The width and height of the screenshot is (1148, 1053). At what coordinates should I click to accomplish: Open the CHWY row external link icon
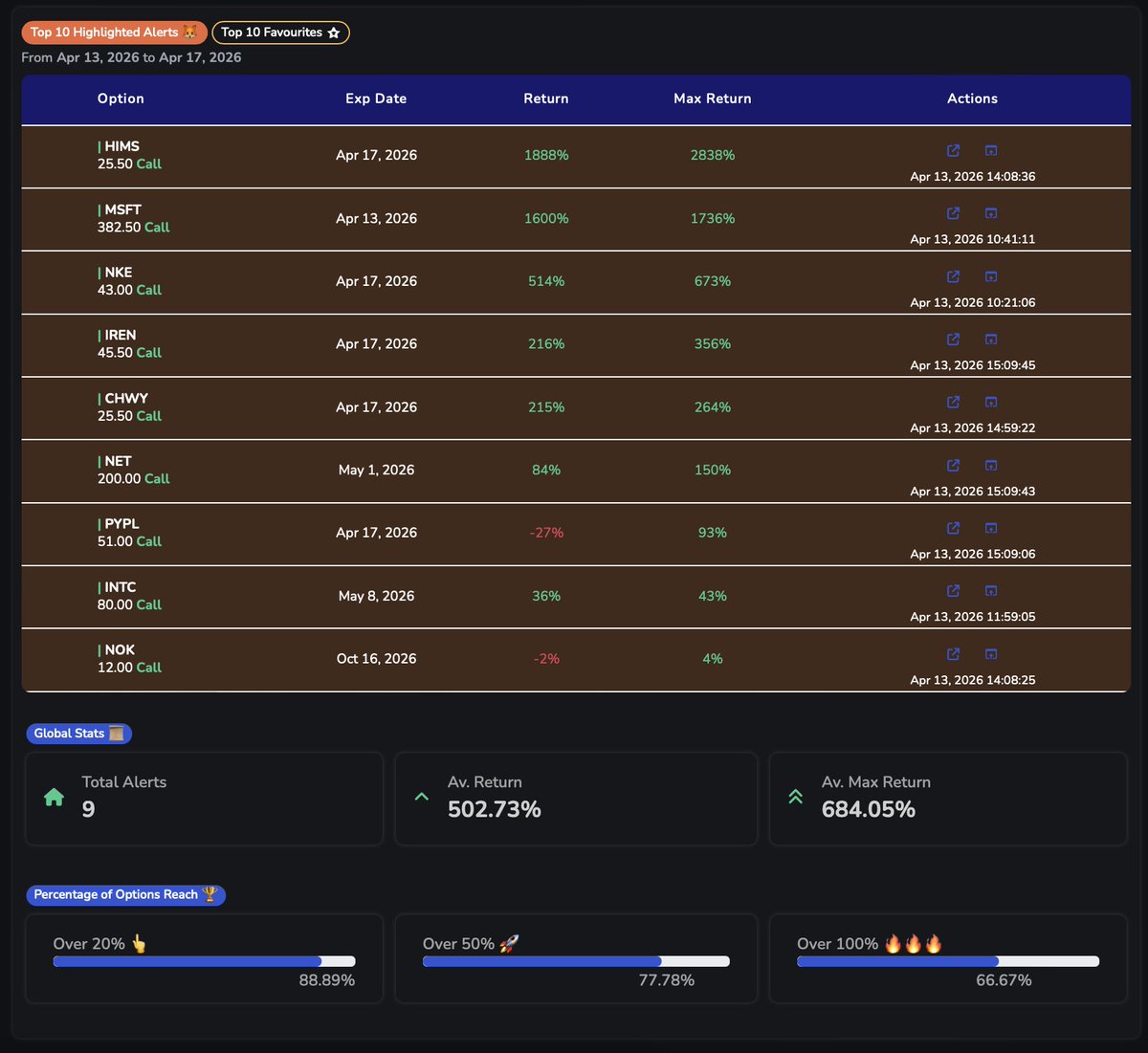953,403
